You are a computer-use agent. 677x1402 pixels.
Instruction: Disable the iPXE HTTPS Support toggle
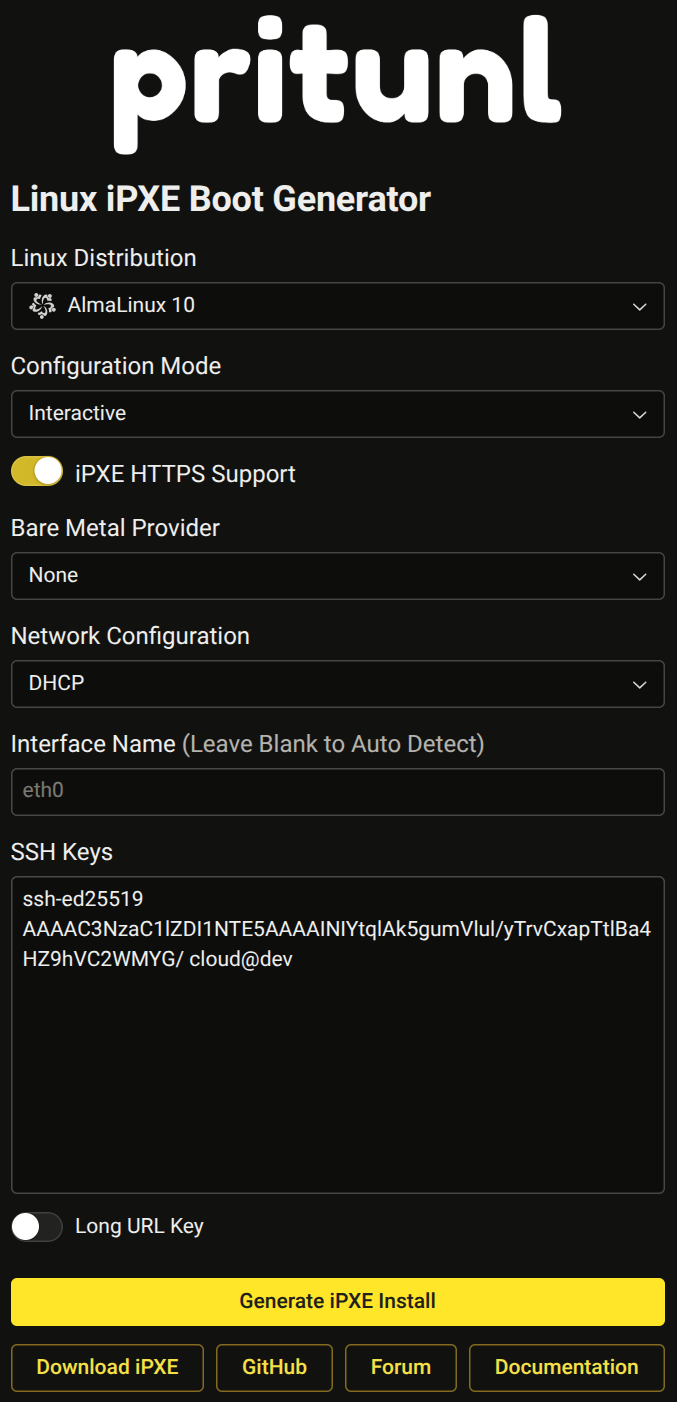tap(37, 472)
